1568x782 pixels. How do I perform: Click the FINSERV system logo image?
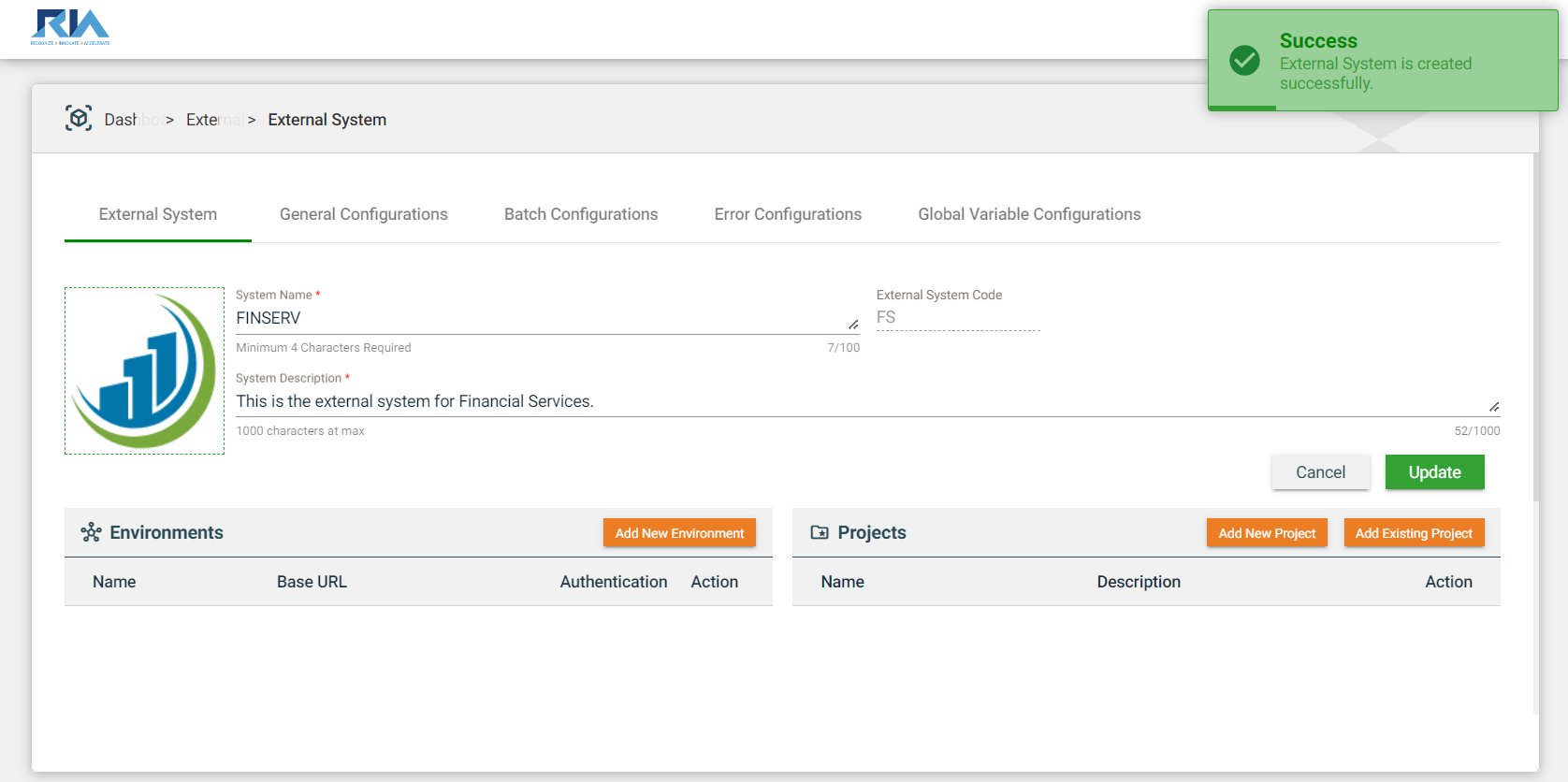coord(144,370)
